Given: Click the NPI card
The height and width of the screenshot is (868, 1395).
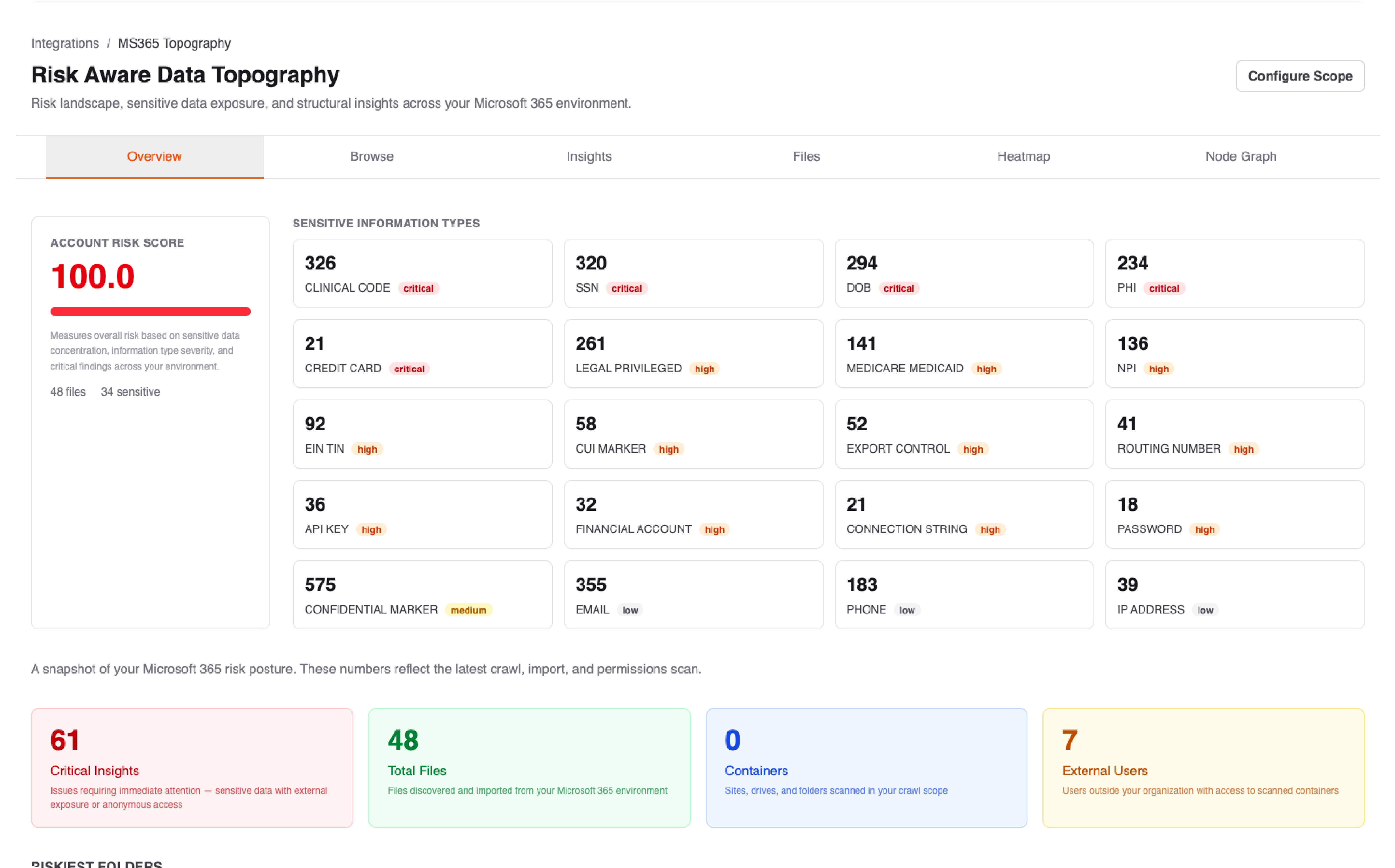Looking at the screenshot, I should point(1235,354).
